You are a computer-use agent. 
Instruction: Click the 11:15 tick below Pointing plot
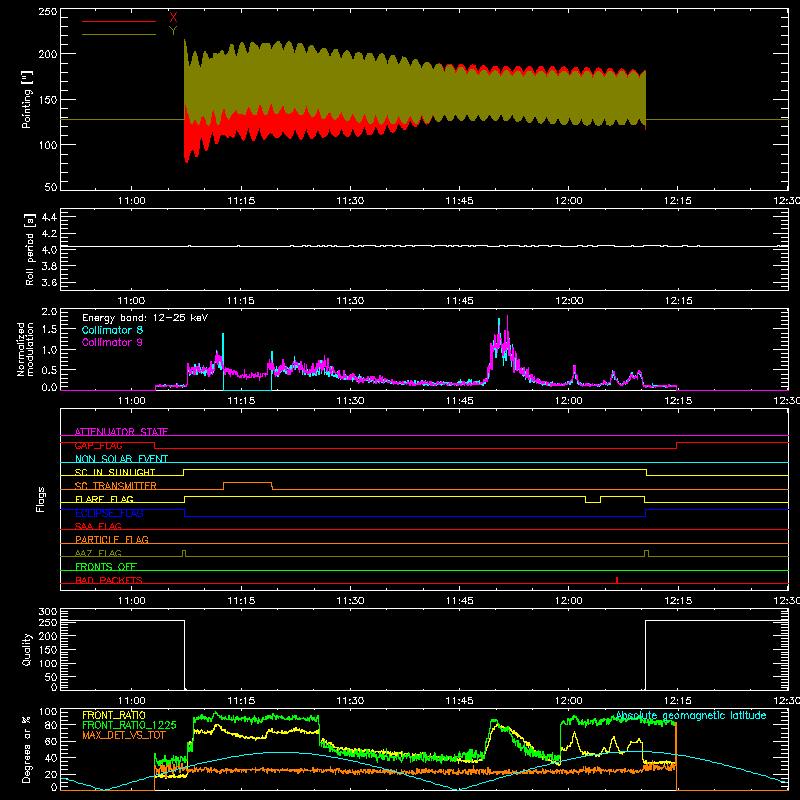(241, 201)
